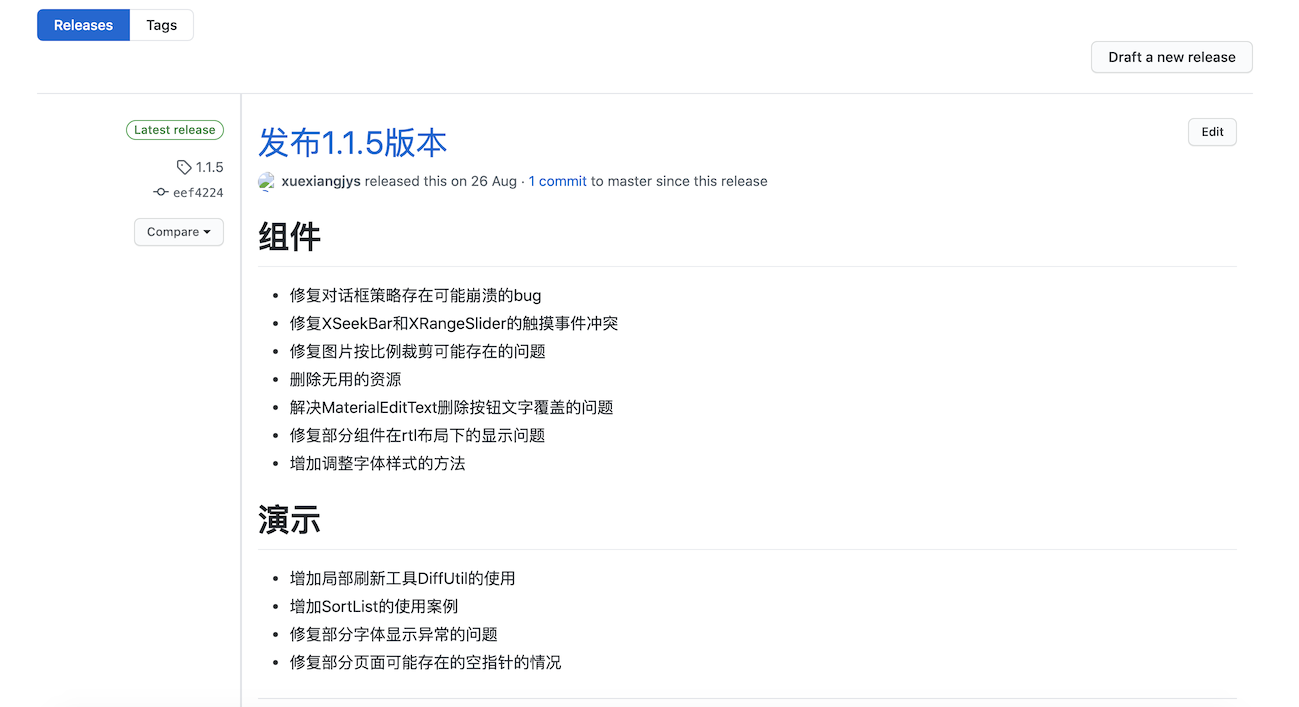Click the MaterialEditText bullet item
This screenshot has height=707, width=1299.
451,407
